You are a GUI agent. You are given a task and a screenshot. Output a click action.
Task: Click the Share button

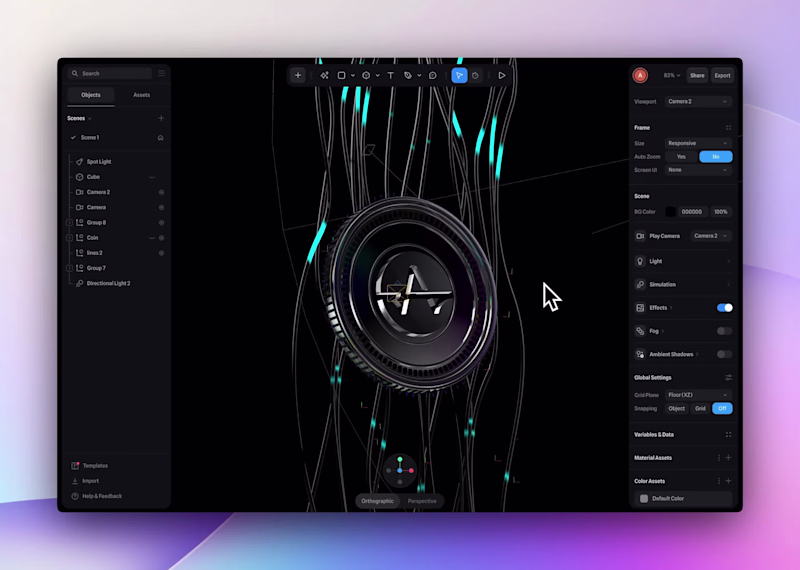697,76
